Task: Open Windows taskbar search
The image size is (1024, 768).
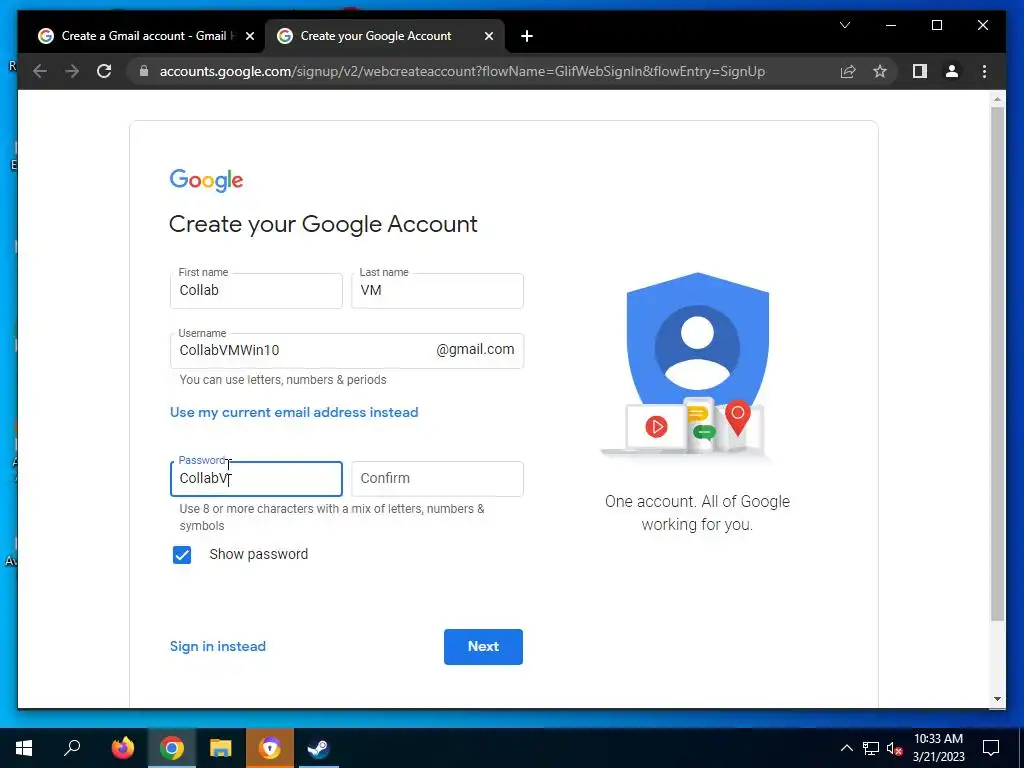Action: tap(72, 748)
